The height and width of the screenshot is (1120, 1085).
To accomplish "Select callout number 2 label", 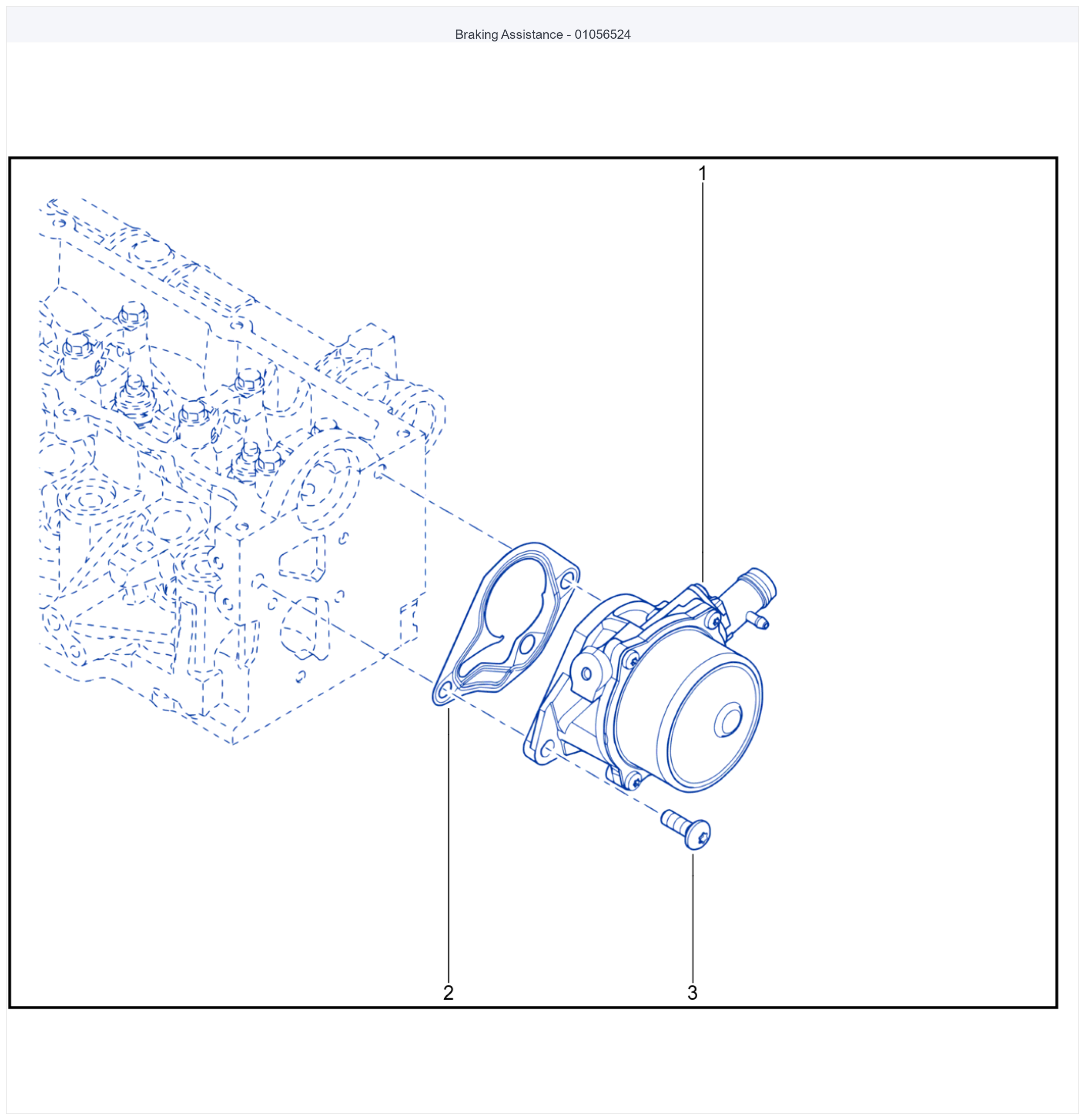I will [448, 993].
